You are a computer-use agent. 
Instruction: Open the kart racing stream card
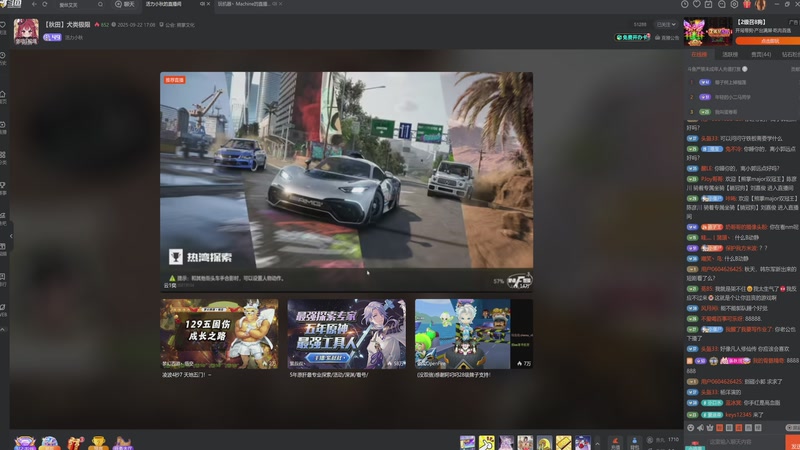coord(474,334)
